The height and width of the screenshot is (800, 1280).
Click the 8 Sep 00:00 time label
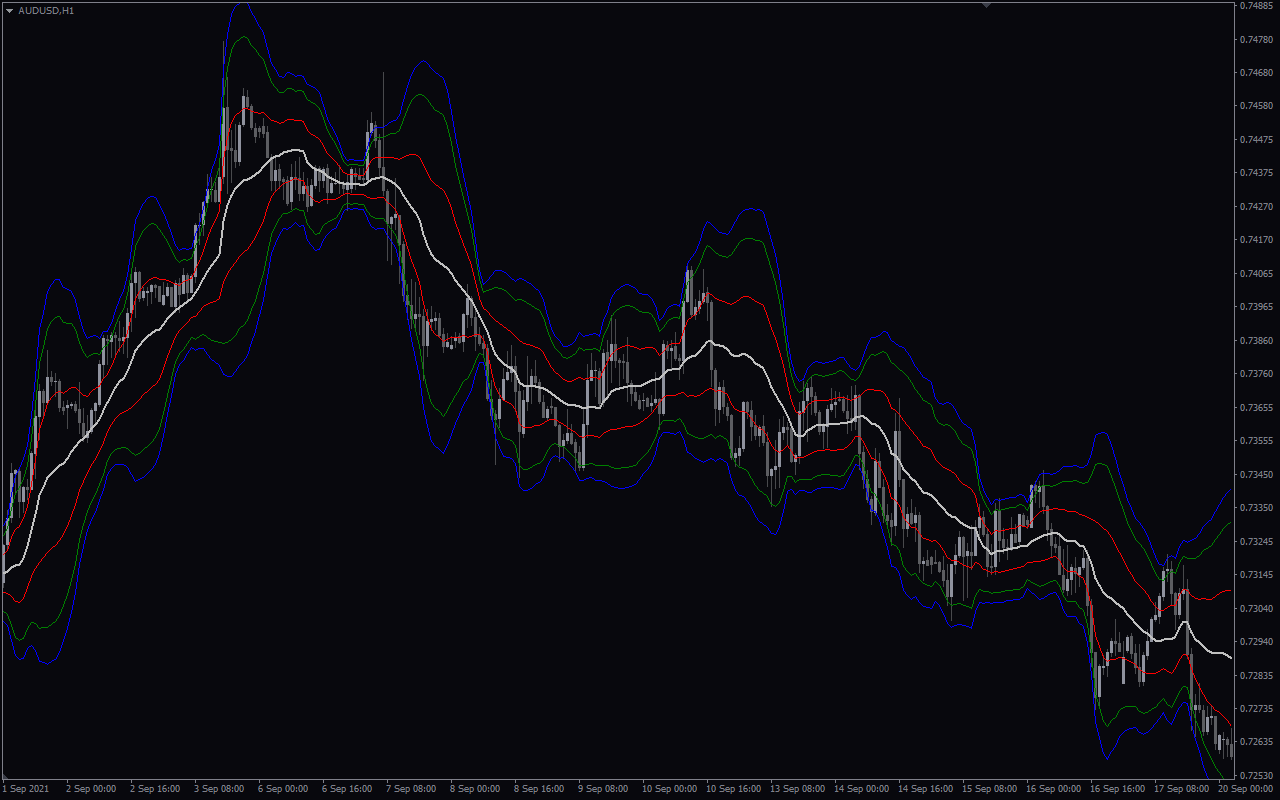click(475, 789)
